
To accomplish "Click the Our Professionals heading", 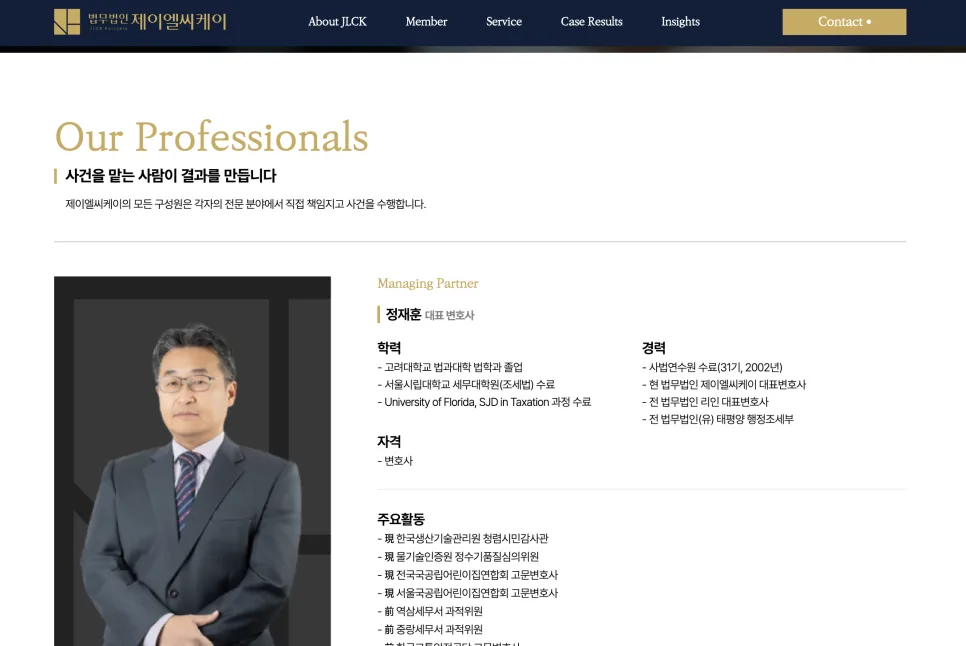I will (211, 137).
